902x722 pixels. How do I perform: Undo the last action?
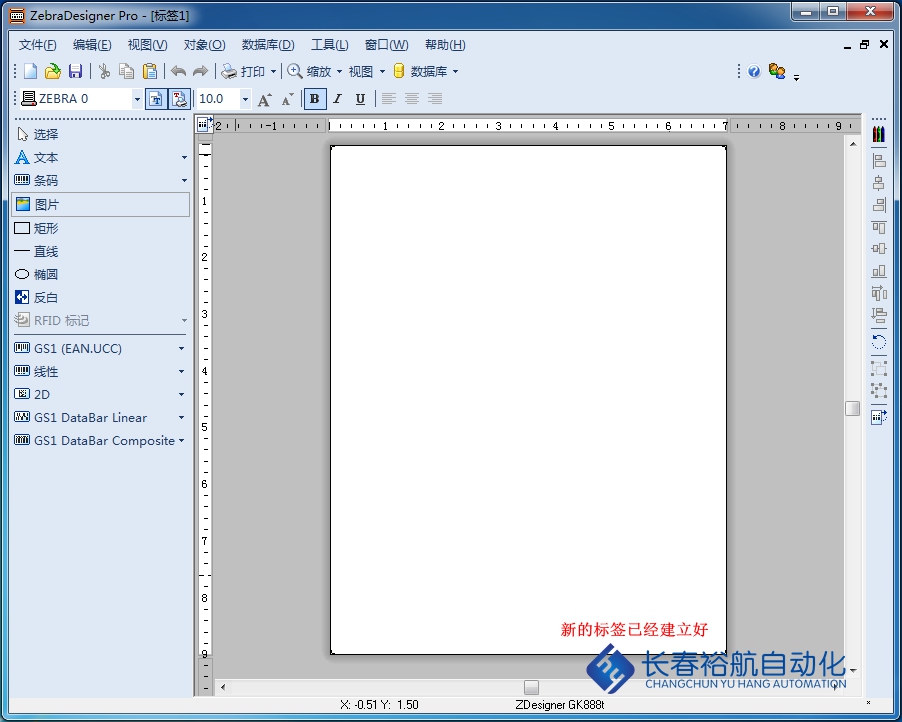click(178, 71)
